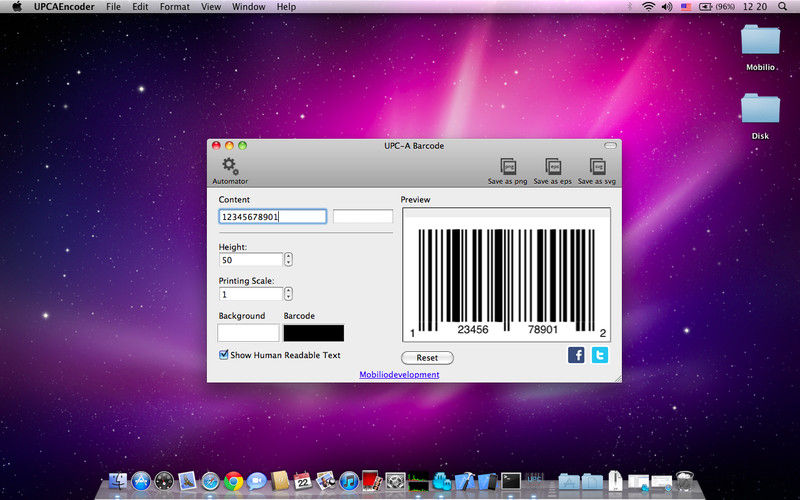Open the File menu
The height and width of the screenshot is (500, 800).
pyautogui.click(x=113, y=7)
